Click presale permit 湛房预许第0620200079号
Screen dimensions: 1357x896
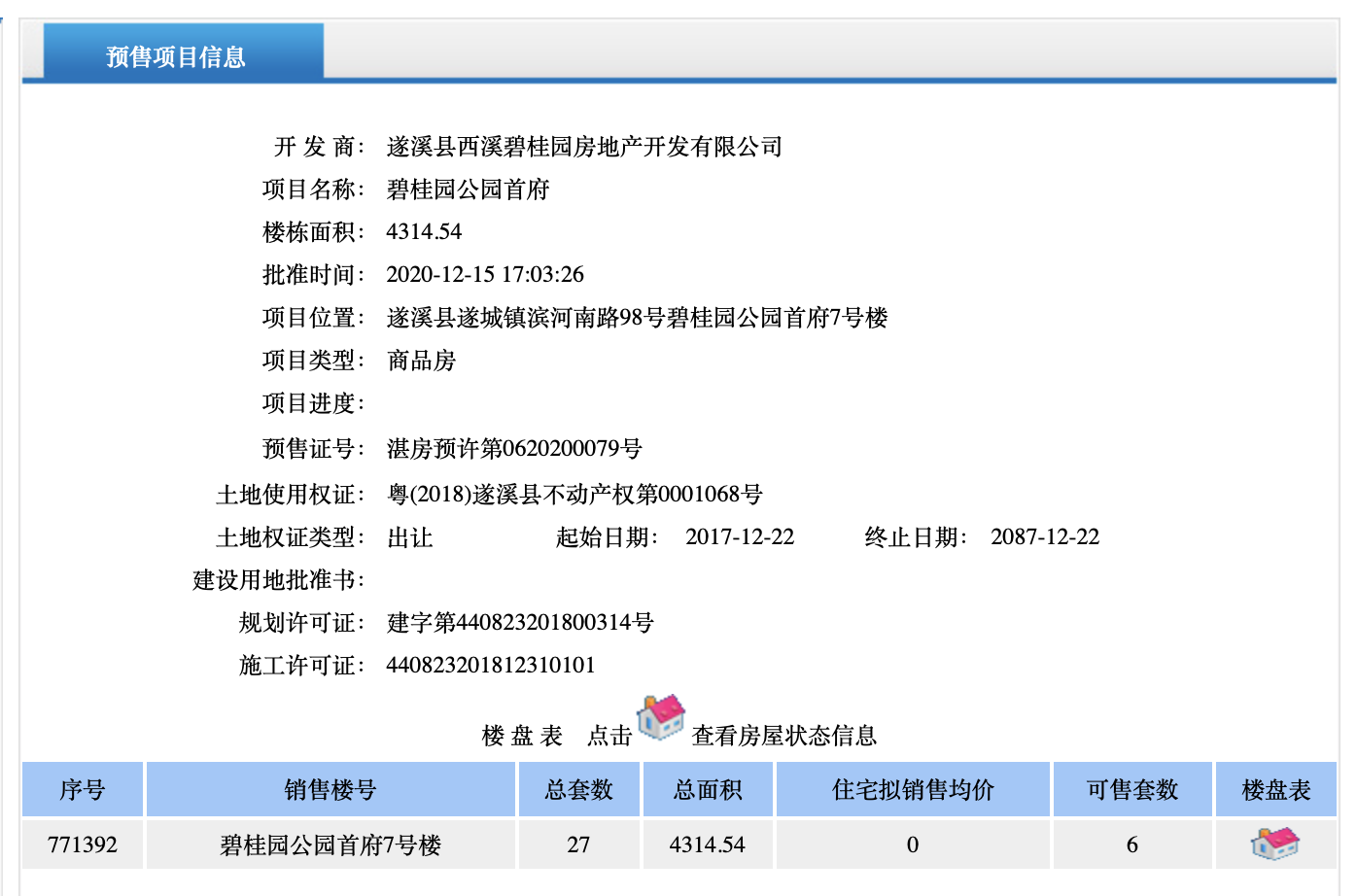514,448
